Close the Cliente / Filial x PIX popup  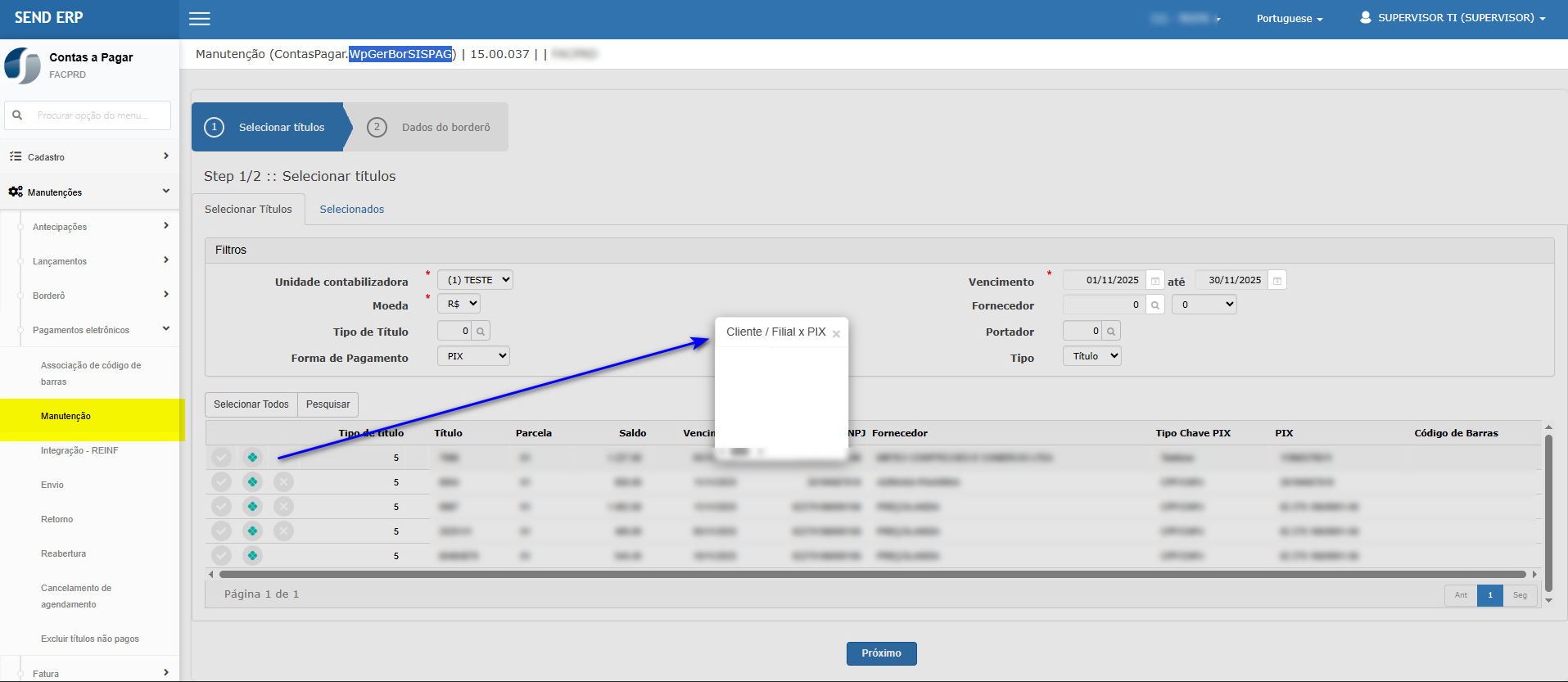836,334
